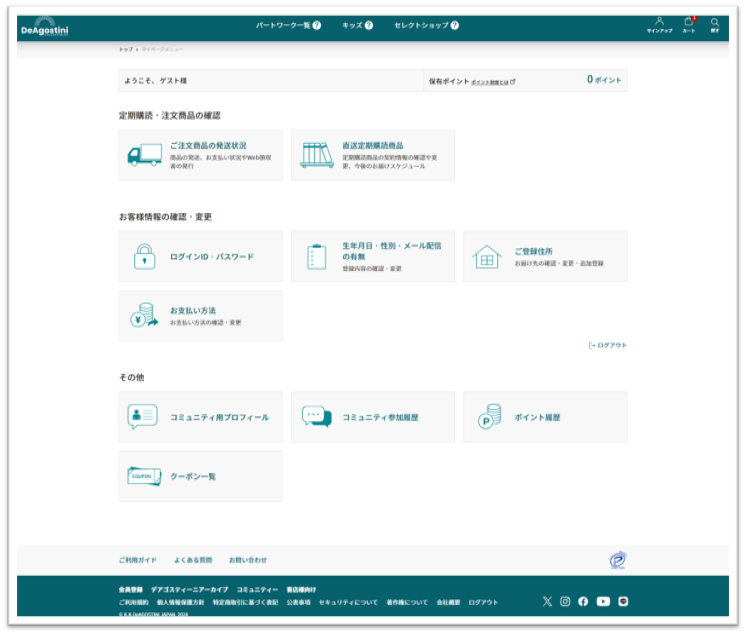This screenshot has height=635, width=746.
Task: Click the search magnifier icon
Action: (x=715, y=25)
